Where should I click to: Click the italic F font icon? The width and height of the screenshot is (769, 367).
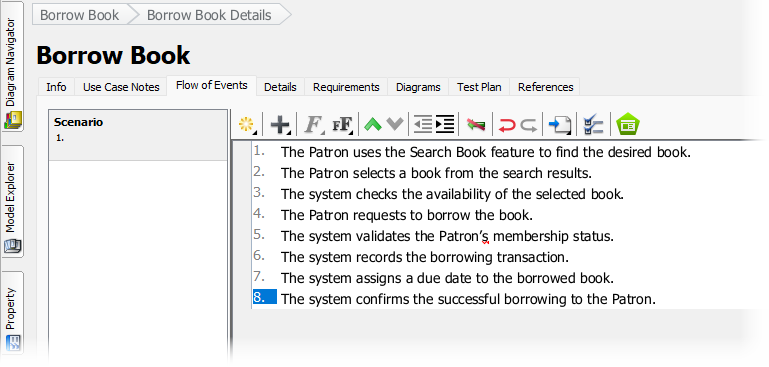313,125
